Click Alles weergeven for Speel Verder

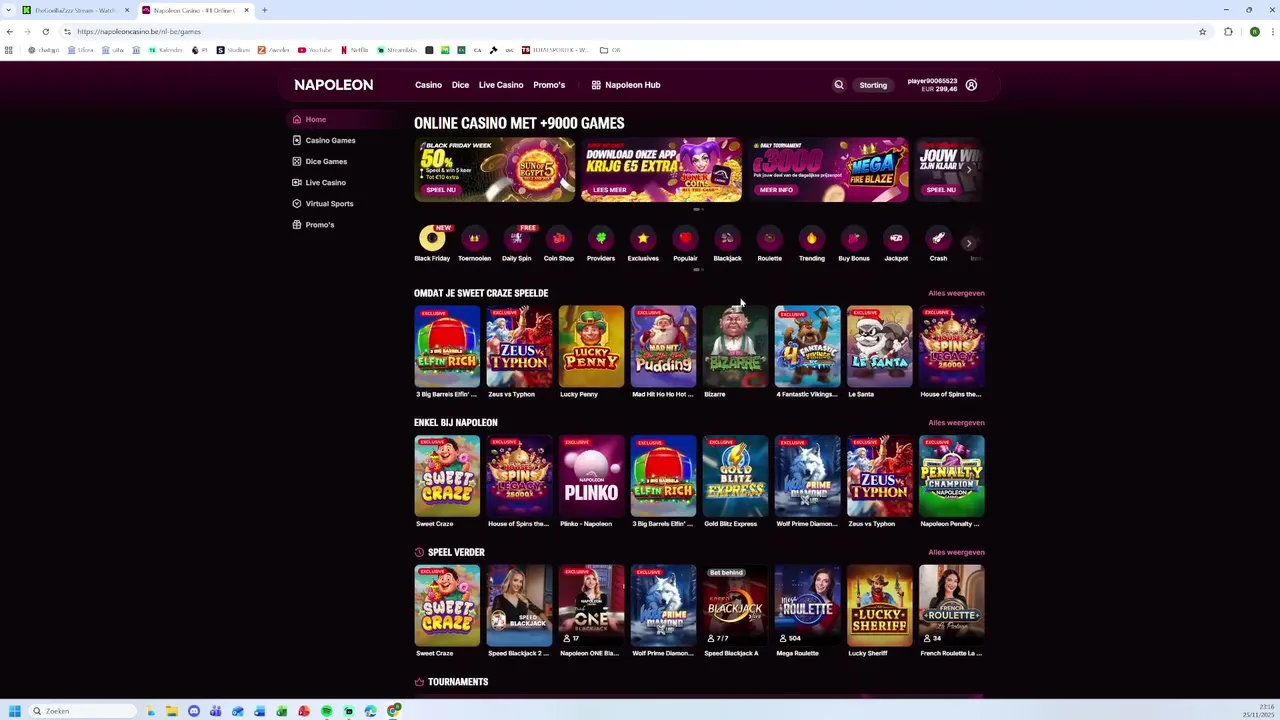[x=956, y=552]
